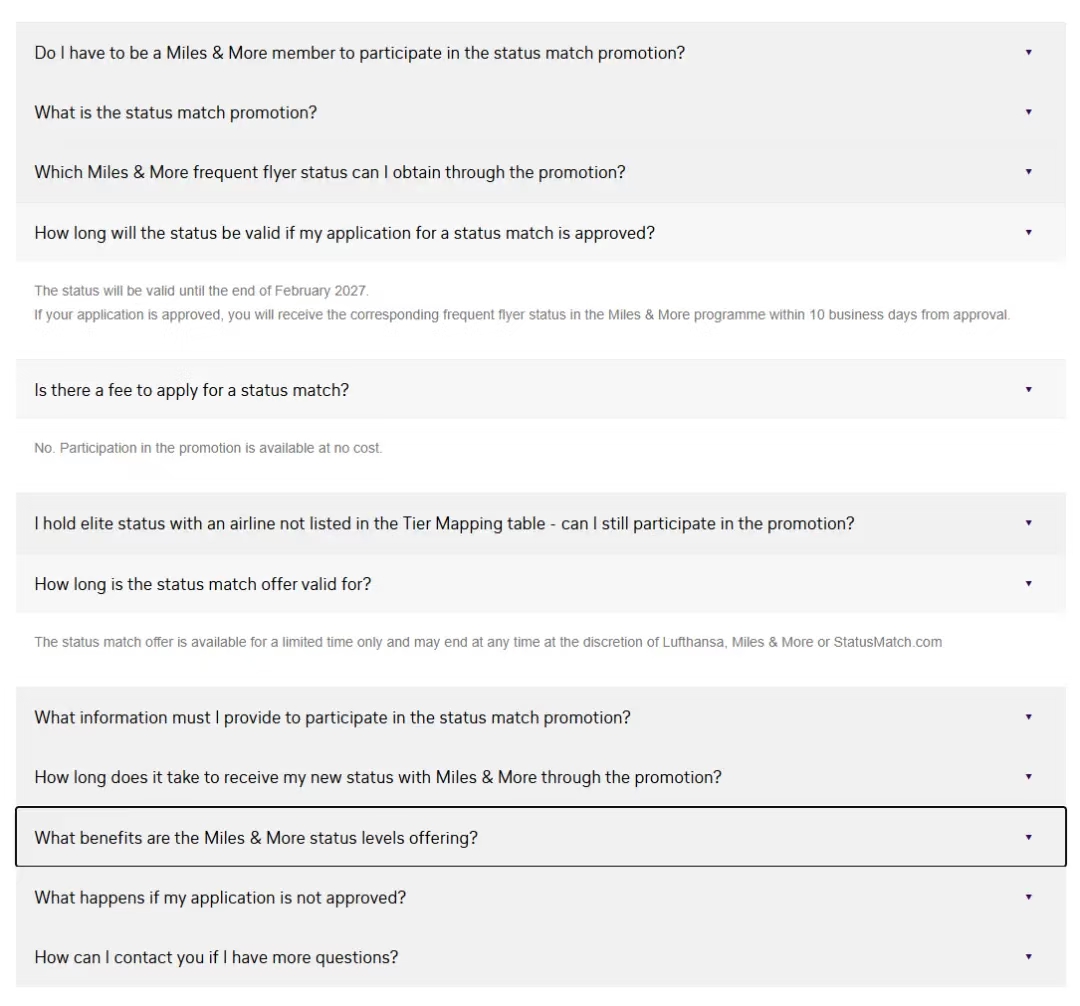1080x1006 pixels.
Task: Click arrow beside the fee question
Action: click(x=1028, y=389)
